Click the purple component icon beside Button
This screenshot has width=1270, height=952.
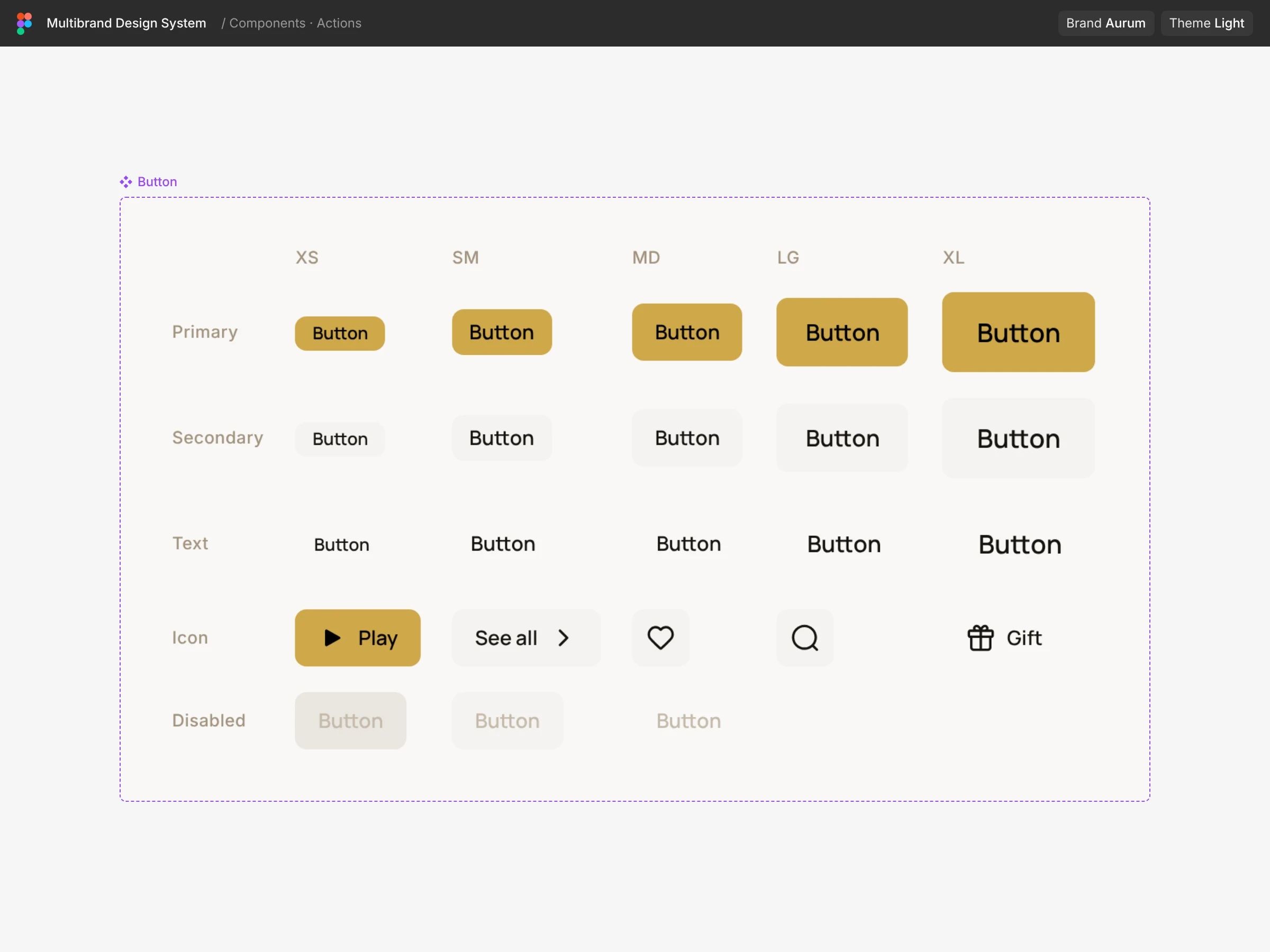pyautogui.click(x=126, y=182)
